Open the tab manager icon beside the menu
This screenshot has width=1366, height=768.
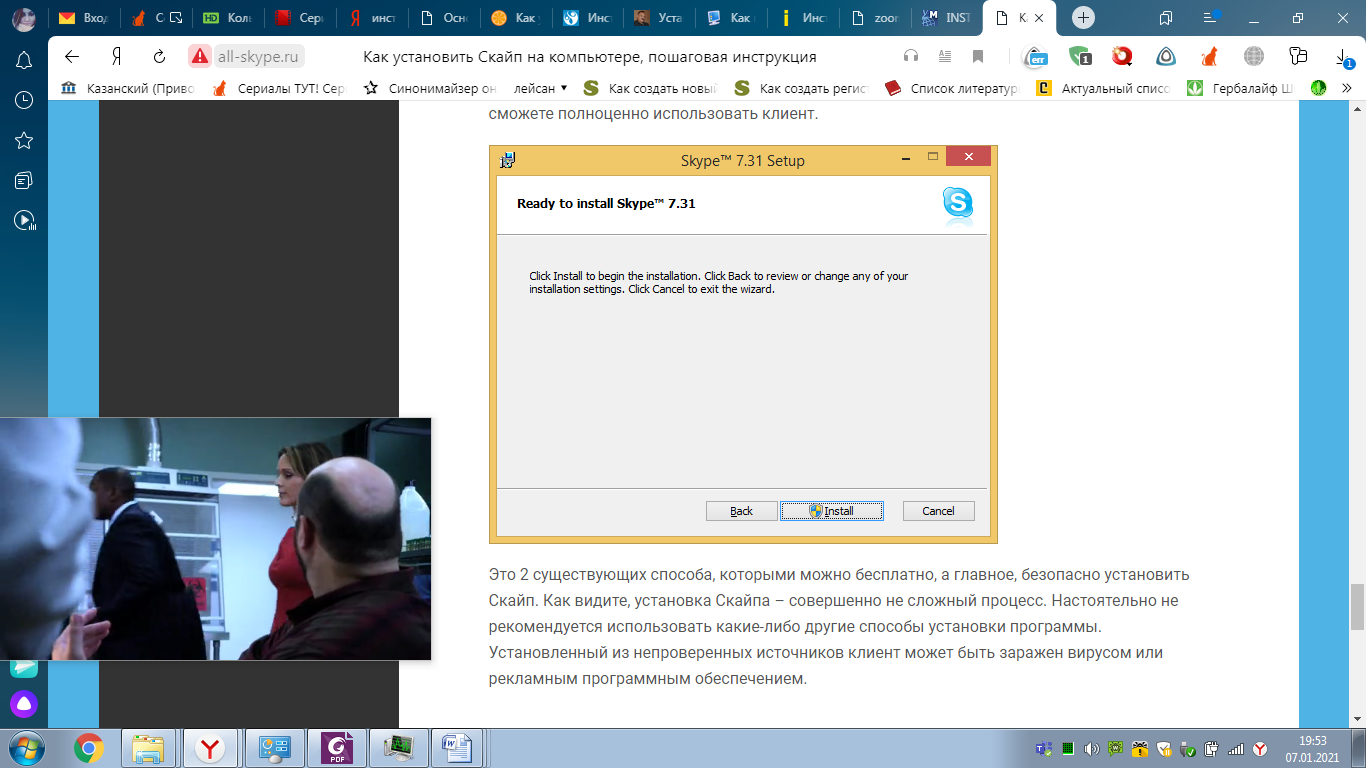click(1166, 18)
